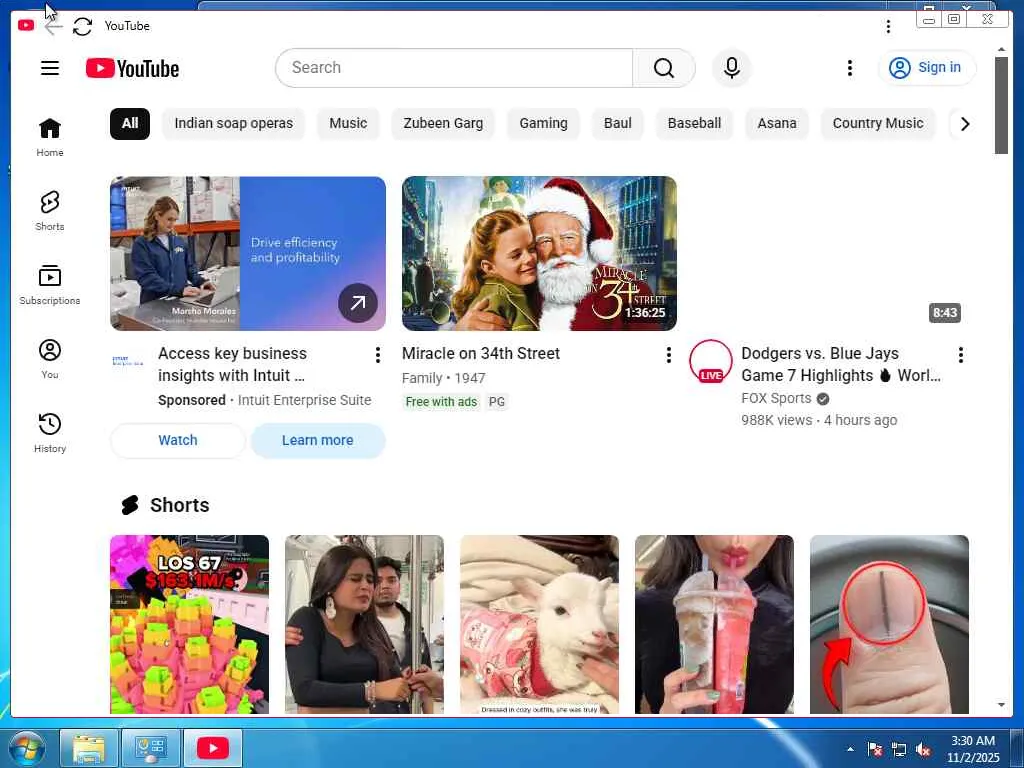Open more options for Dodgers vs. Blue Jays video

point(961,355)
